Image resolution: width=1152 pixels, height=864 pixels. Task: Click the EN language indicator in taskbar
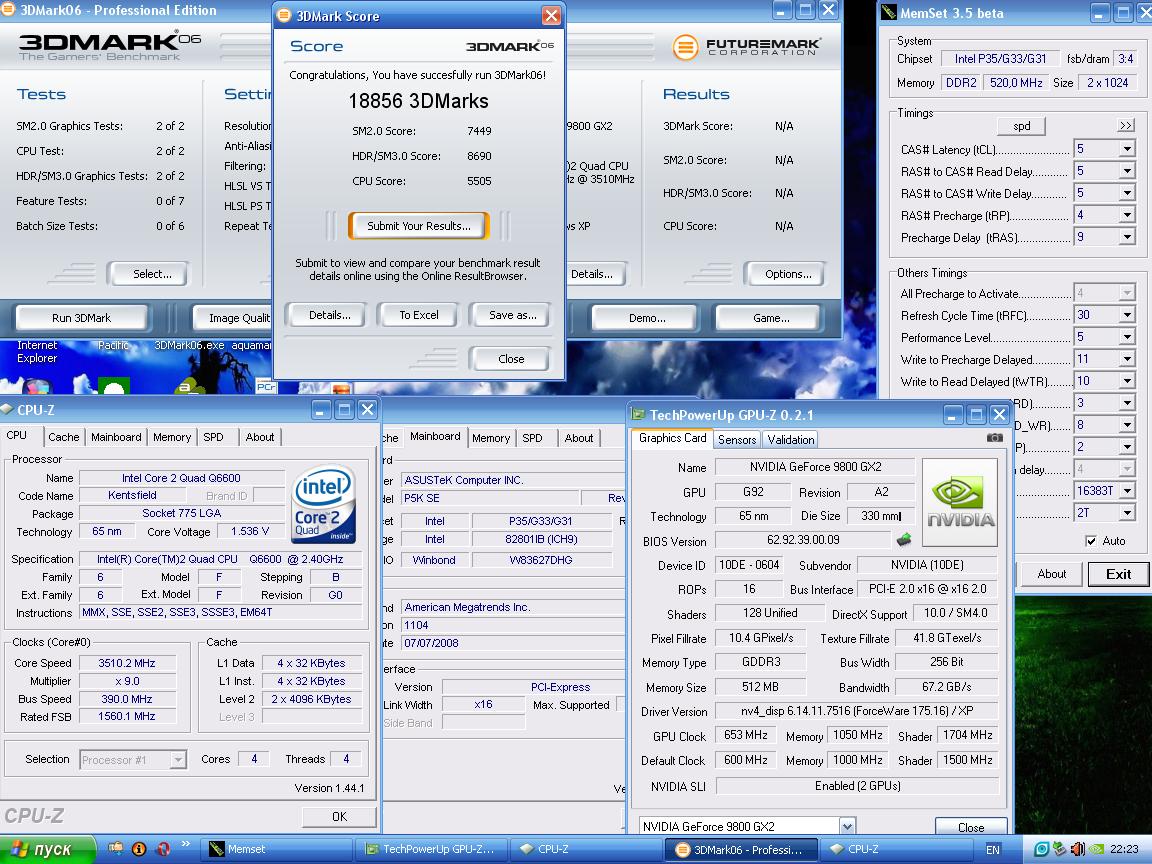click(993, 849)
